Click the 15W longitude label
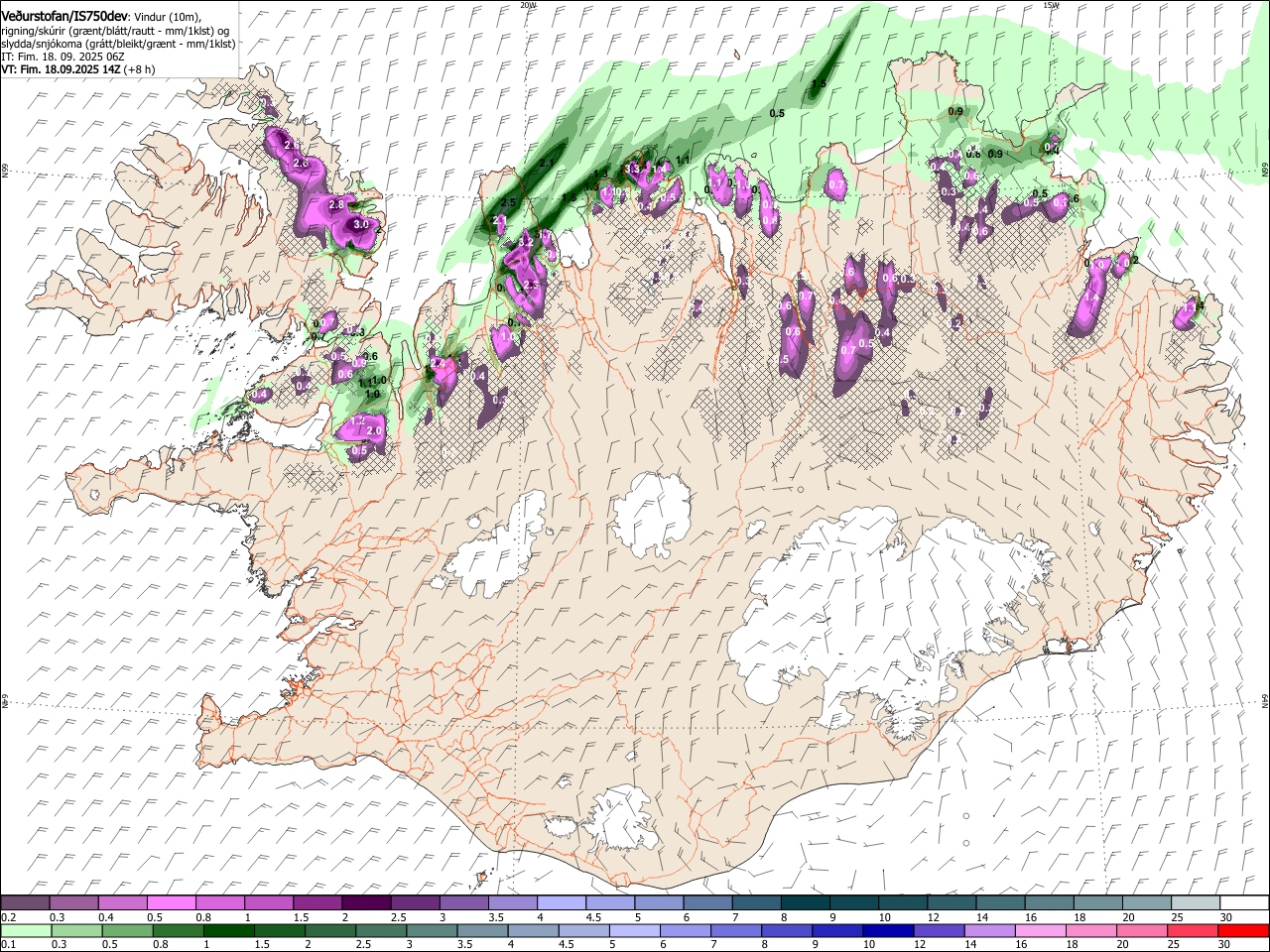 click(1051, 4)
